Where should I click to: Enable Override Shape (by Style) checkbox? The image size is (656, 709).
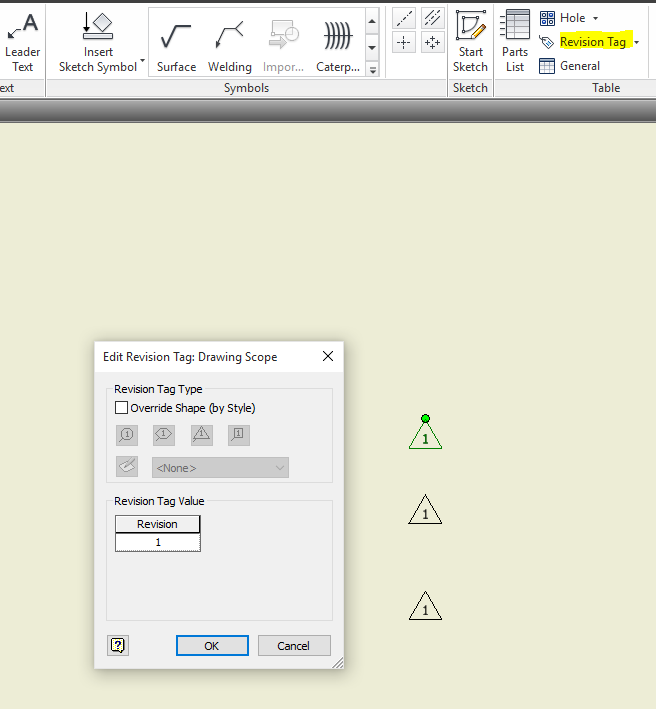[x=121, y=408]
